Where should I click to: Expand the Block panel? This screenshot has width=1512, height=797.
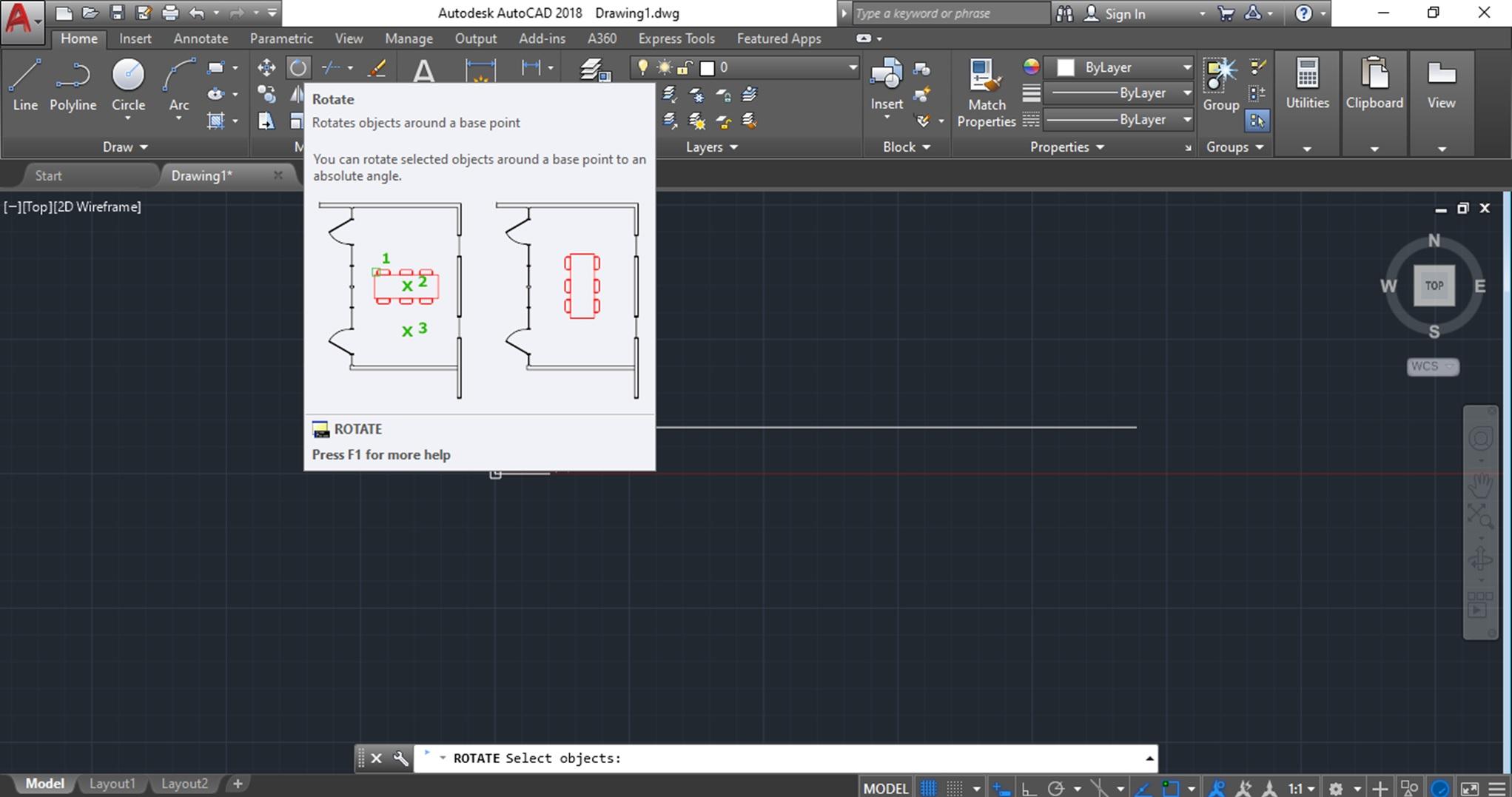pyautogui.click(x=906, y=147)
